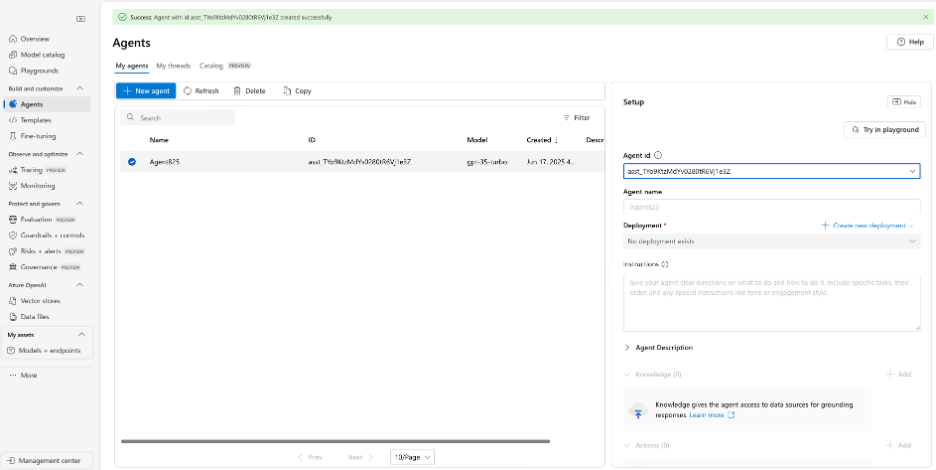Collapse Protect and govern section
Image resolution: width=936 pixels, height=470 pixels.
point(80,204)
